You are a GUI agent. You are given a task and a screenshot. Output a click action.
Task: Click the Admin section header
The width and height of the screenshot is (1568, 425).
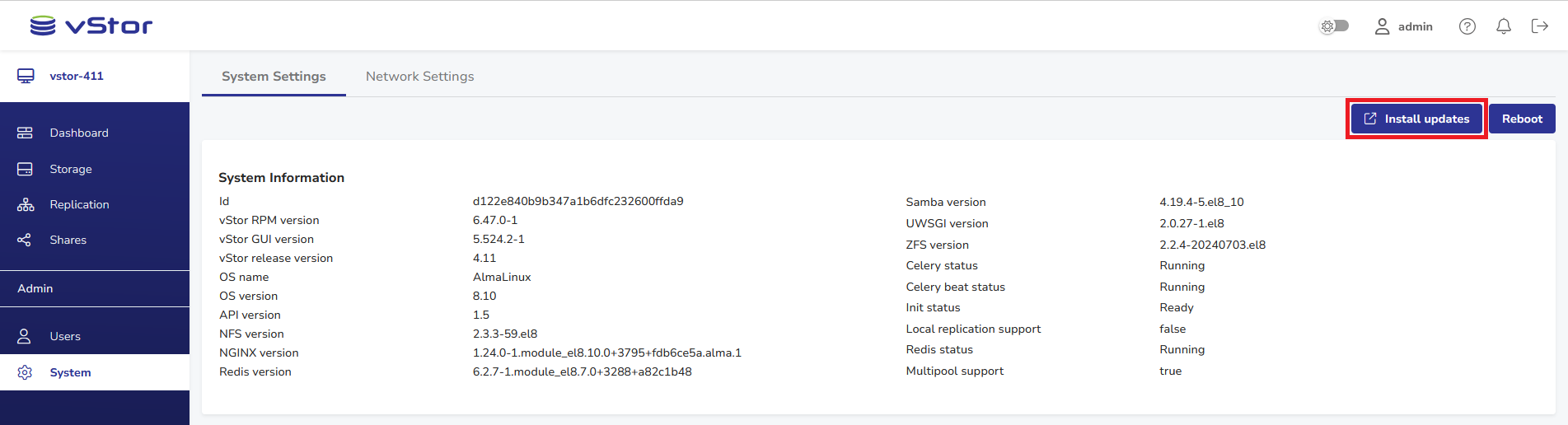tap(35, 288)
